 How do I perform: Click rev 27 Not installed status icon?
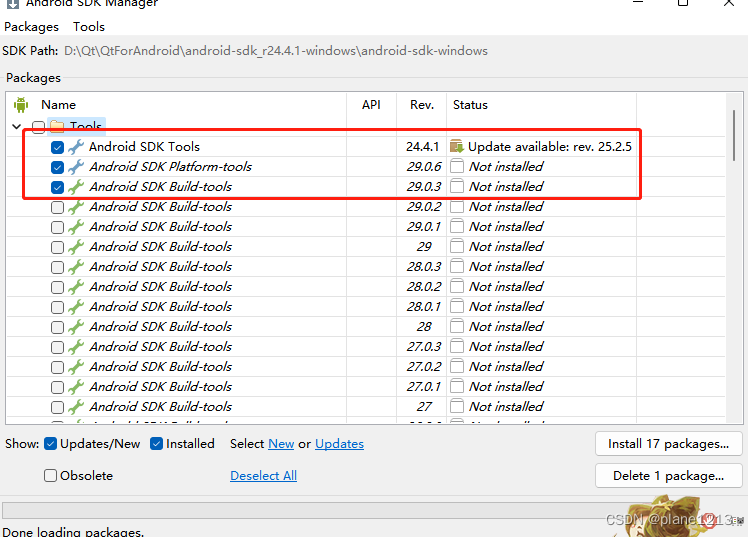457,407
